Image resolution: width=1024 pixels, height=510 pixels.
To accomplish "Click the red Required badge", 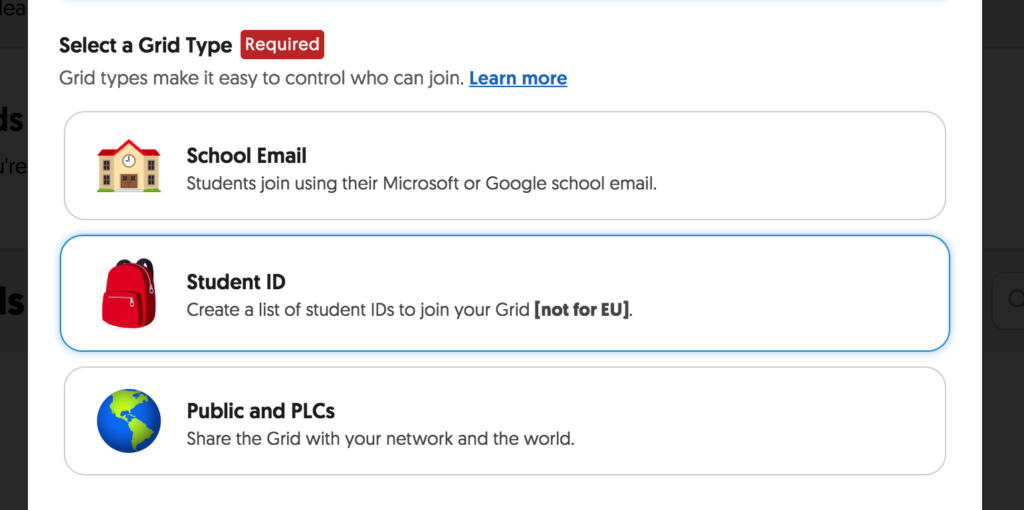I will tap(282, 44).
